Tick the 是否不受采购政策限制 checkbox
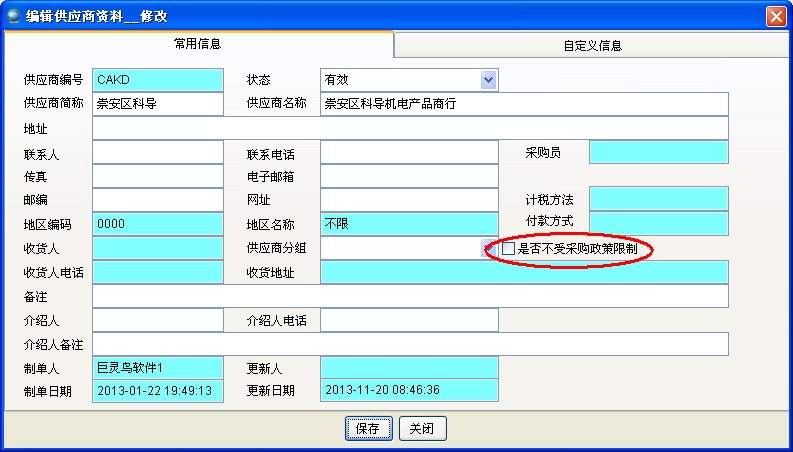The width and height of the screenshot is (793, 452). point(509,248)
